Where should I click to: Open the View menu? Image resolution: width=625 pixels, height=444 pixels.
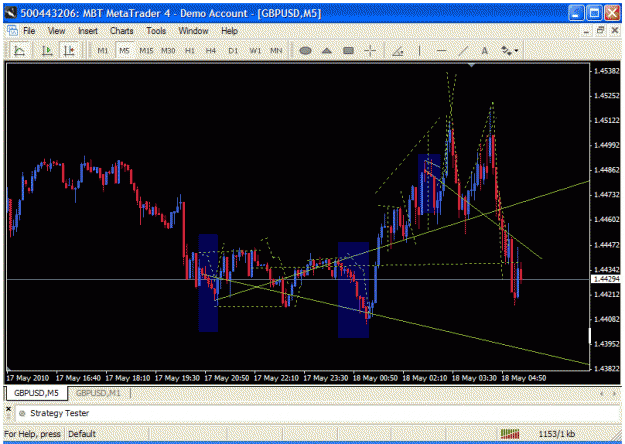tap(56, 31)
